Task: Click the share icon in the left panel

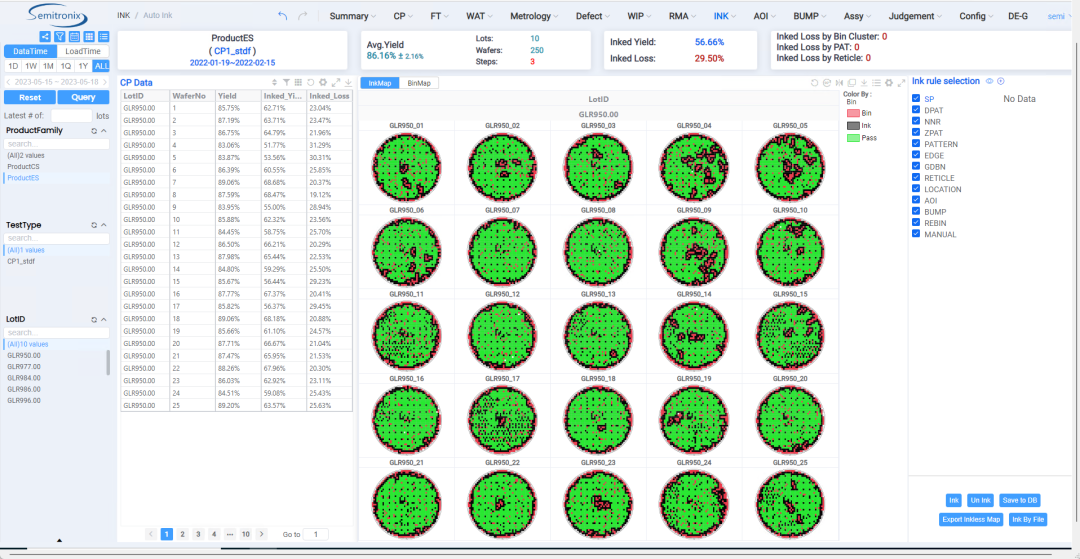Action: tap(45, 37)
